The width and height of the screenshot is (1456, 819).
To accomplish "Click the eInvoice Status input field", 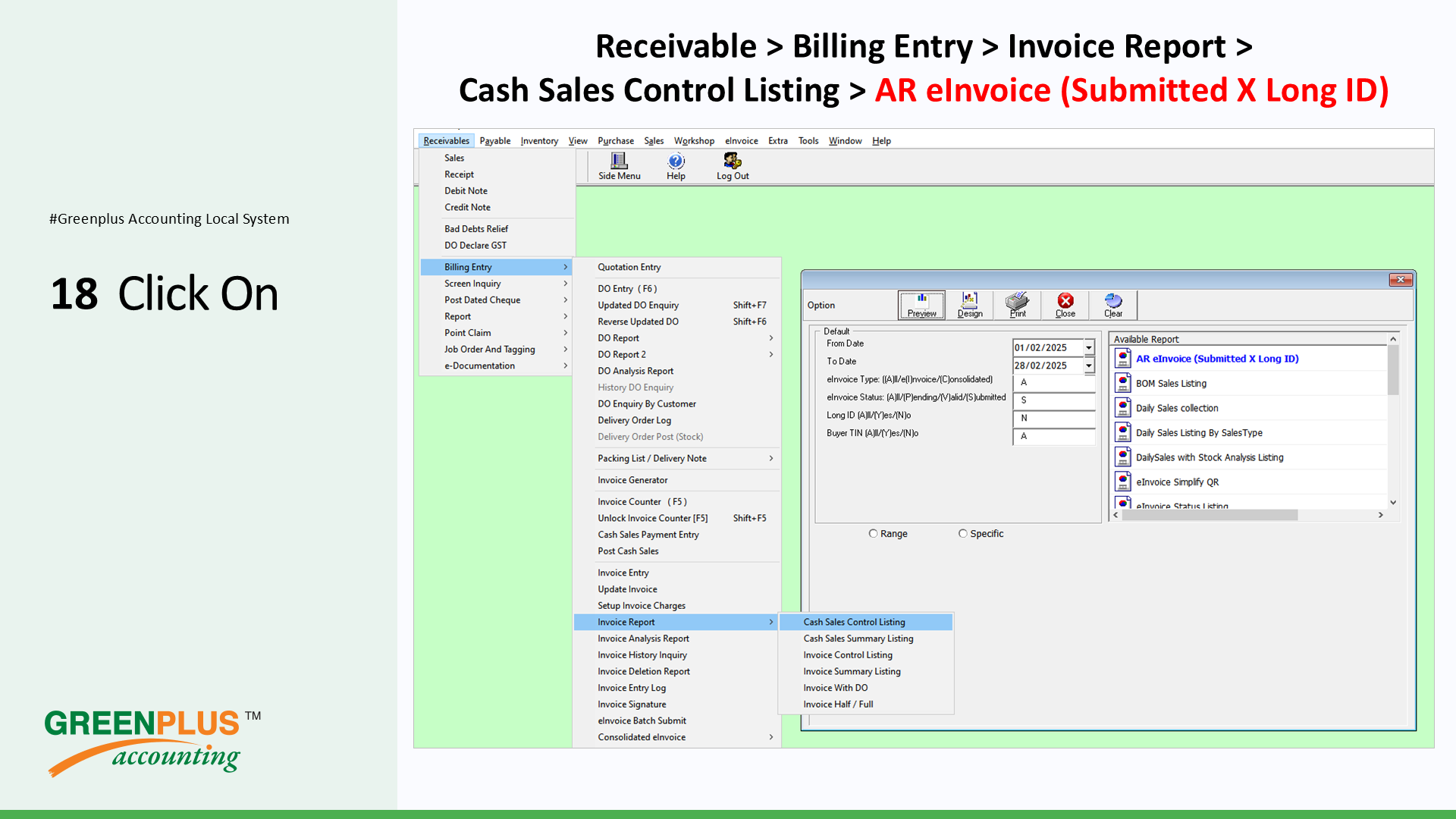I will pos(1054,400).
